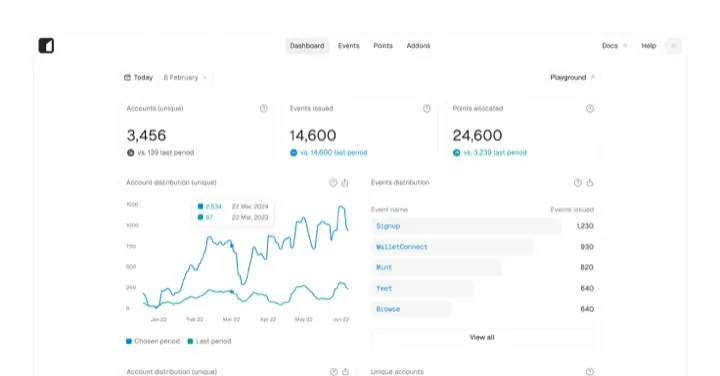Select the Today date filter
Image resolution: width=720 pixels, height=376 pixels.
click(139, 78)
